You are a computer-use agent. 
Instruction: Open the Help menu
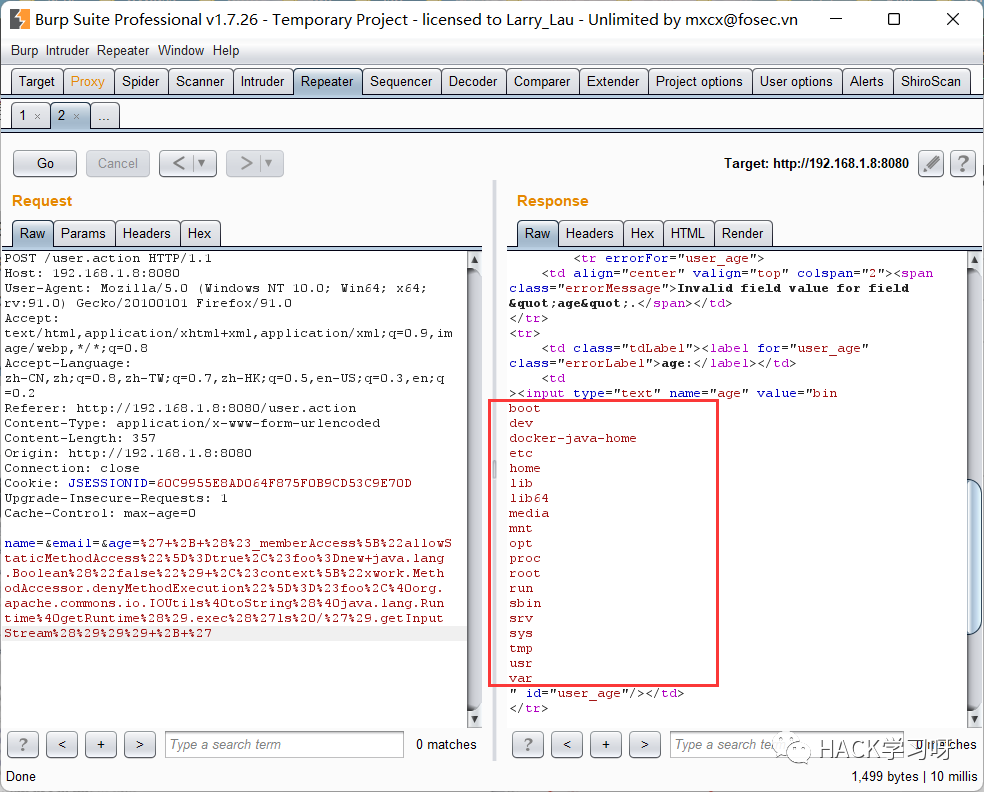click(226, 50)
